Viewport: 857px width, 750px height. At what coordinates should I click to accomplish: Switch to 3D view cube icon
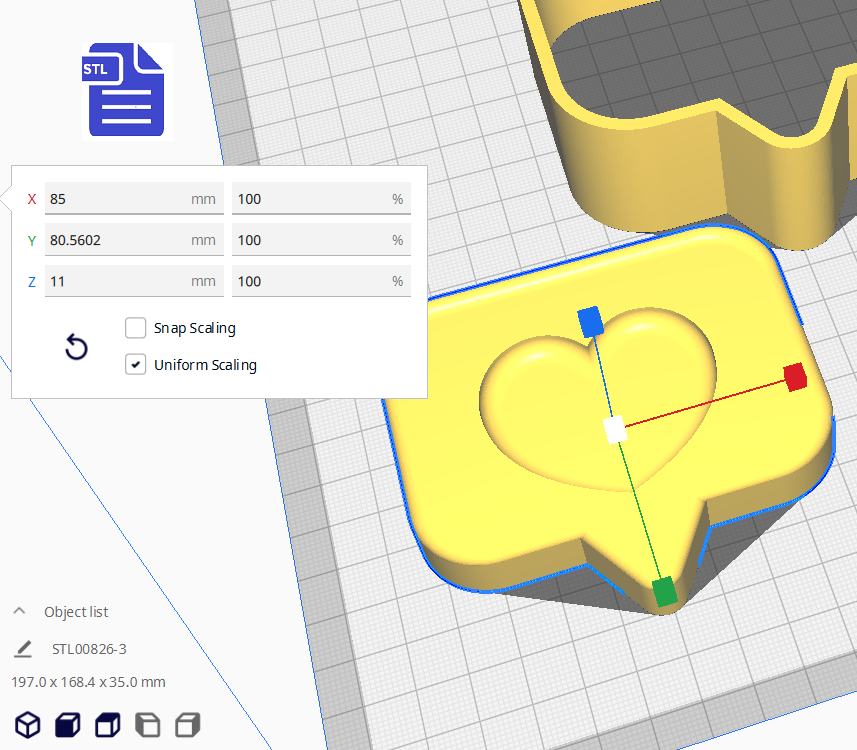27,724
